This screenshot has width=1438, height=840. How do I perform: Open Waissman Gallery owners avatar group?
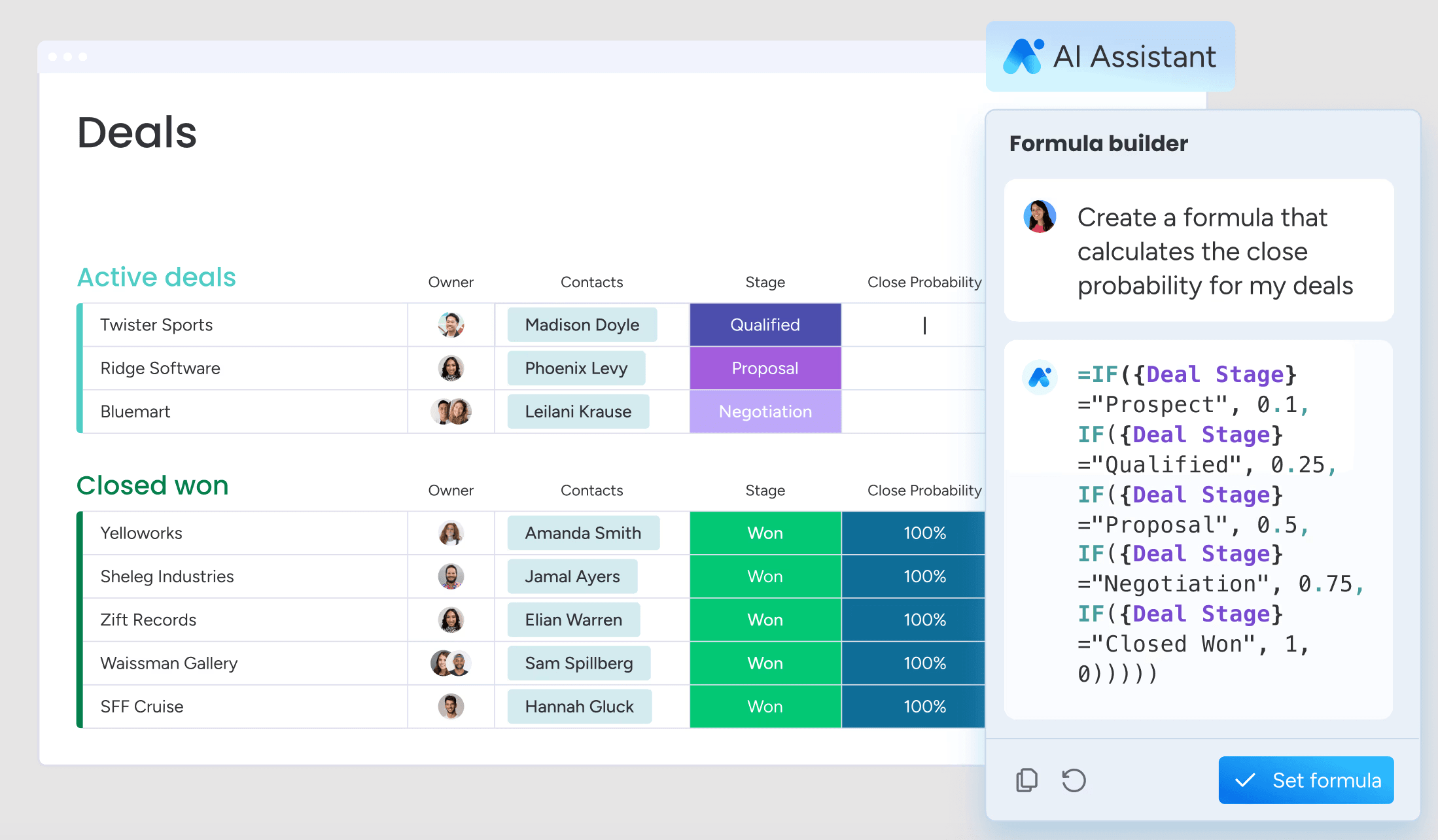[x=451, y=663]
